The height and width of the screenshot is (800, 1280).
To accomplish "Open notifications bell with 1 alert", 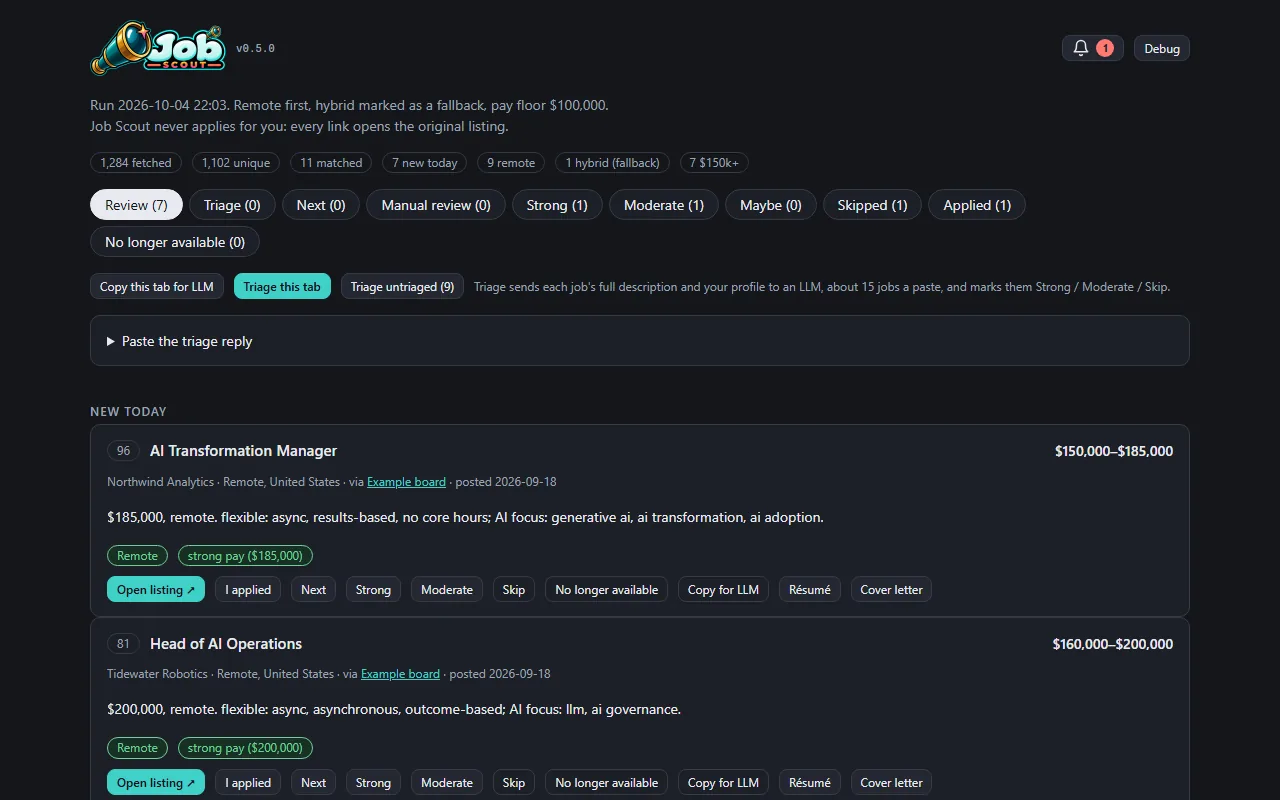I will 1092,48.
